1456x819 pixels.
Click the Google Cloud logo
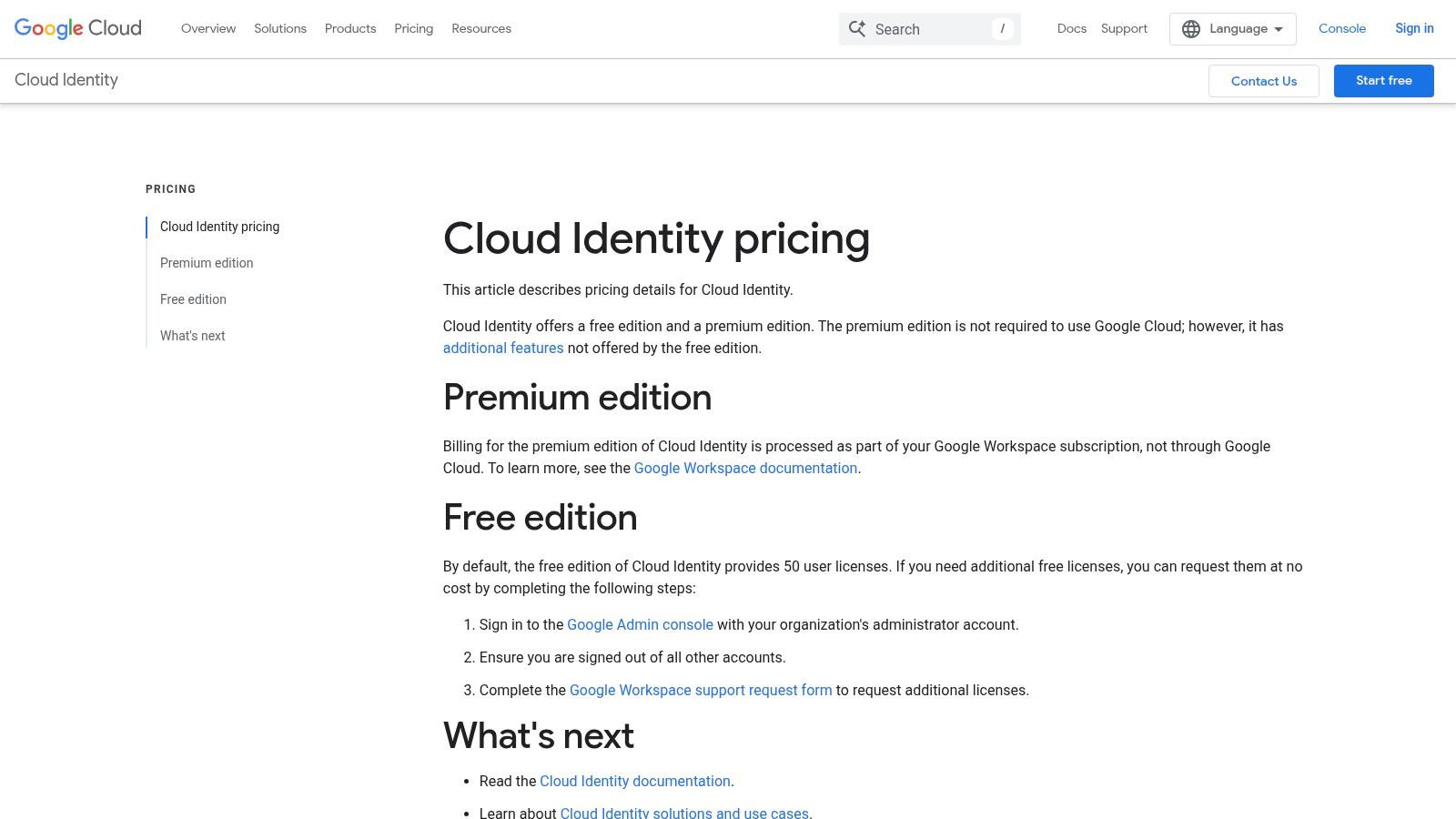(x=78, y=28)
